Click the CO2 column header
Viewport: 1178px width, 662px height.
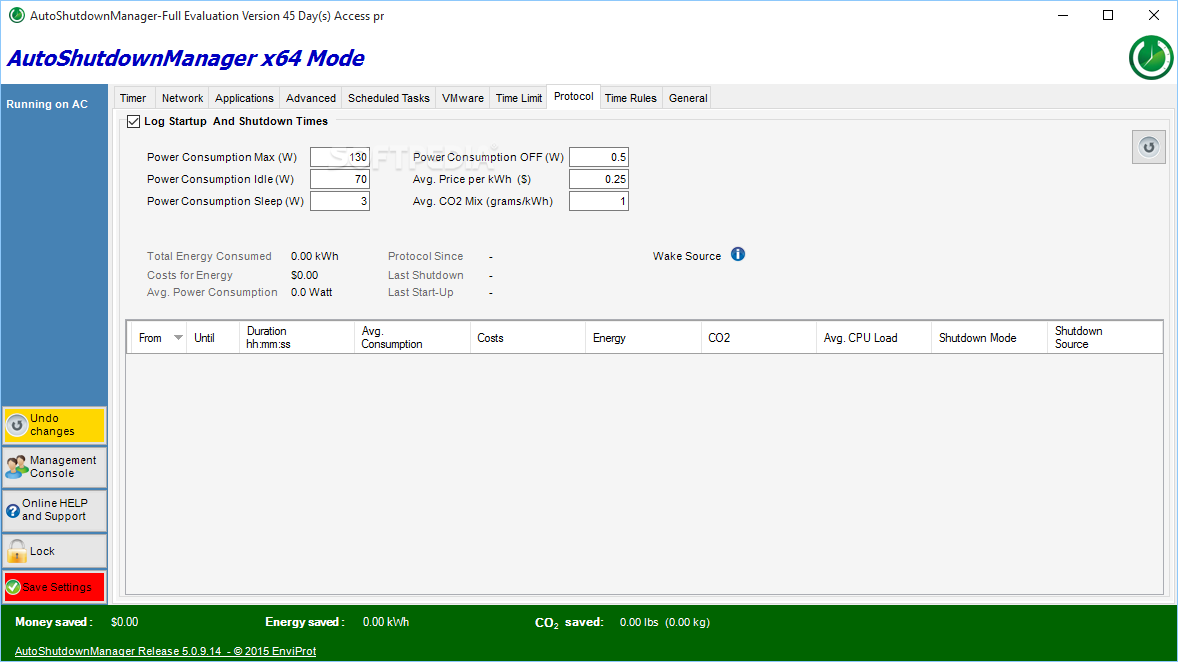[758, 337]
